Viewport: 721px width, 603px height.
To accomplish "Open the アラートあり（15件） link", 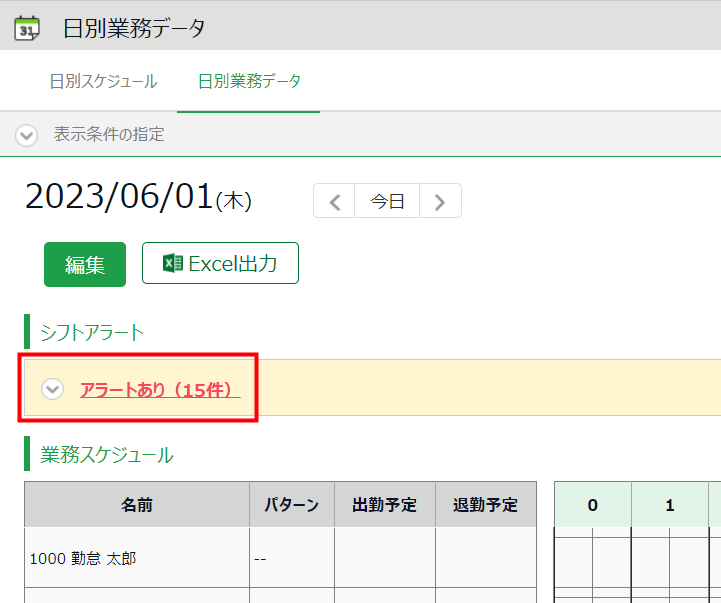I will click(160, 390).
